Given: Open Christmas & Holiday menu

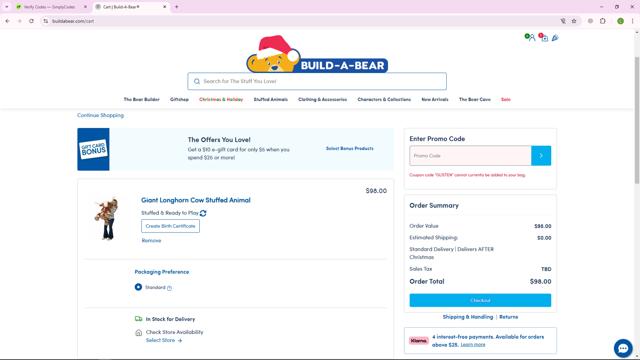Looking at the screenshot, I should [x=221, y=100].
